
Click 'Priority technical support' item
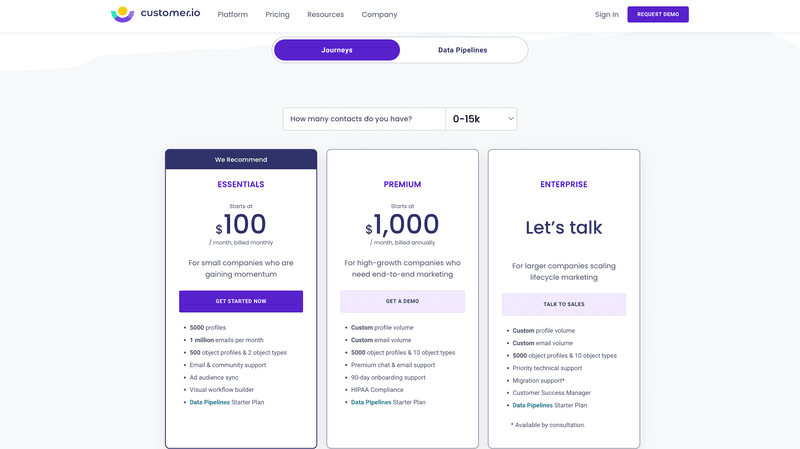coord(547,368)
